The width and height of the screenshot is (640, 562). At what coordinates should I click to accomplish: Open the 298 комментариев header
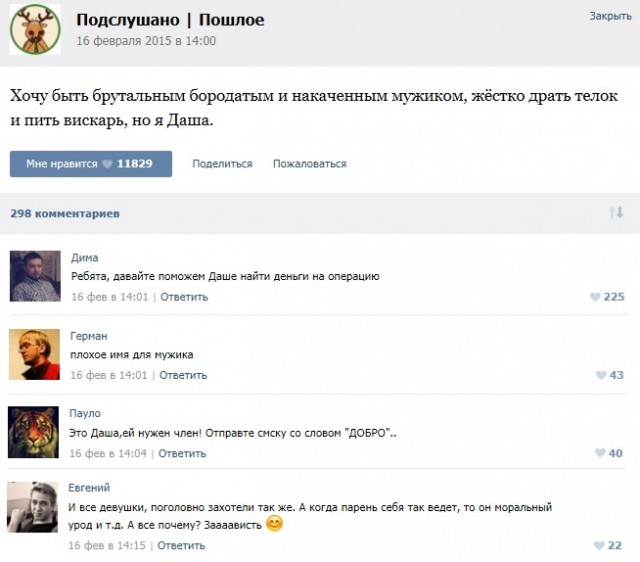click(x=65, y=213)
